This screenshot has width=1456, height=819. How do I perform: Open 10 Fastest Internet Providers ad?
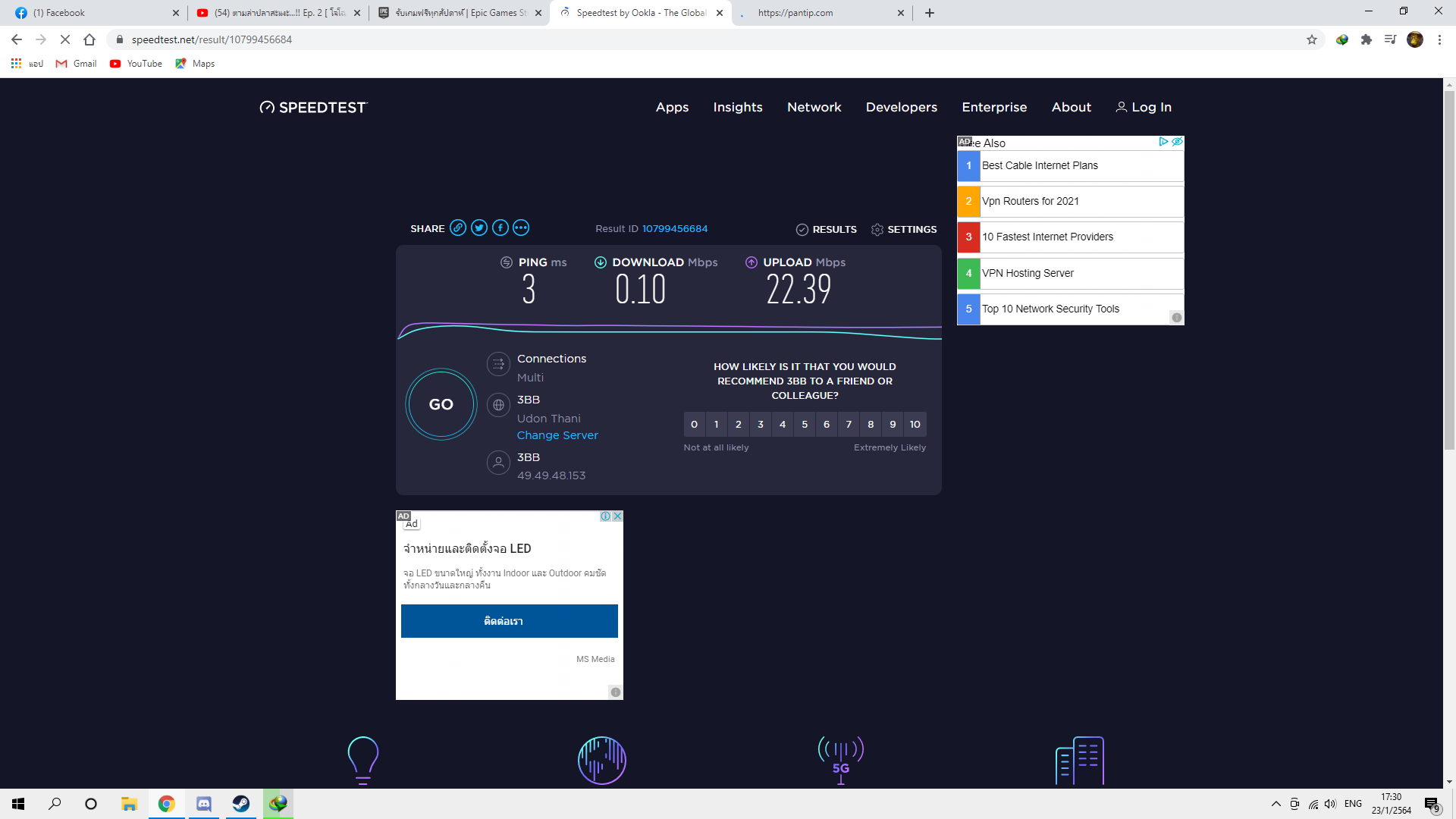1070,237
